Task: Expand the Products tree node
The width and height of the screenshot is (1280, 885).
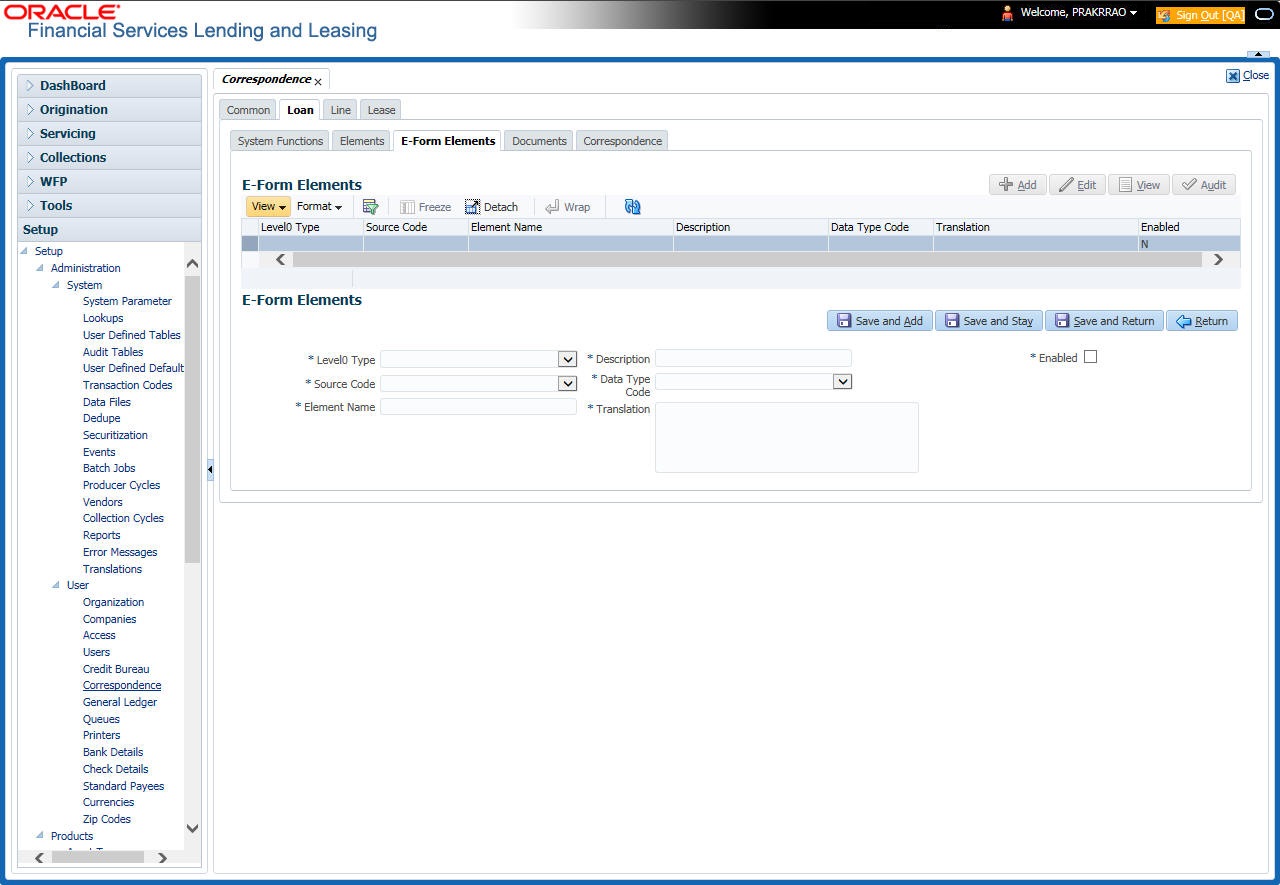Action: [40, 836]
